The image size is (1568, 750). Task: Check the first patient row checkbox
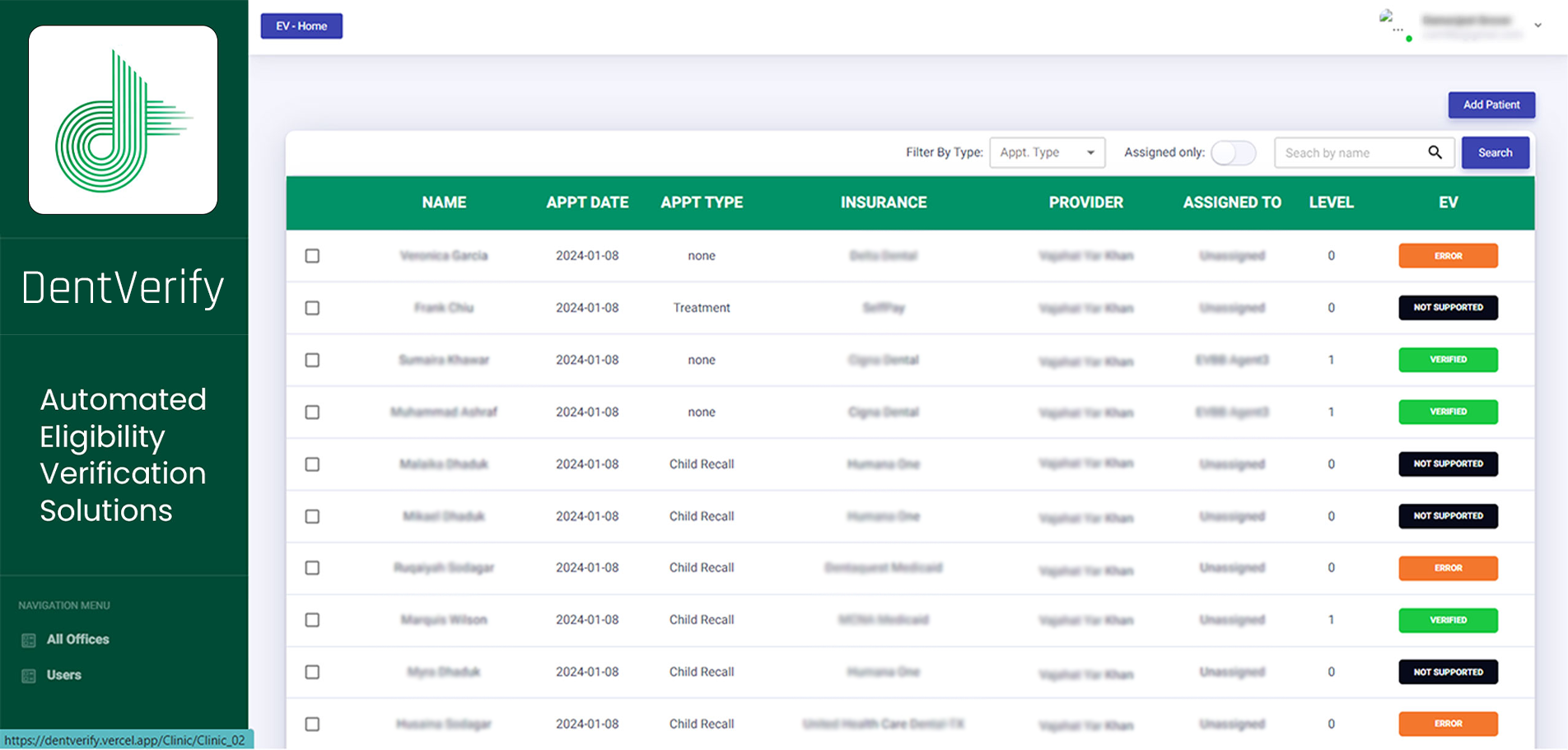[312, 256]
